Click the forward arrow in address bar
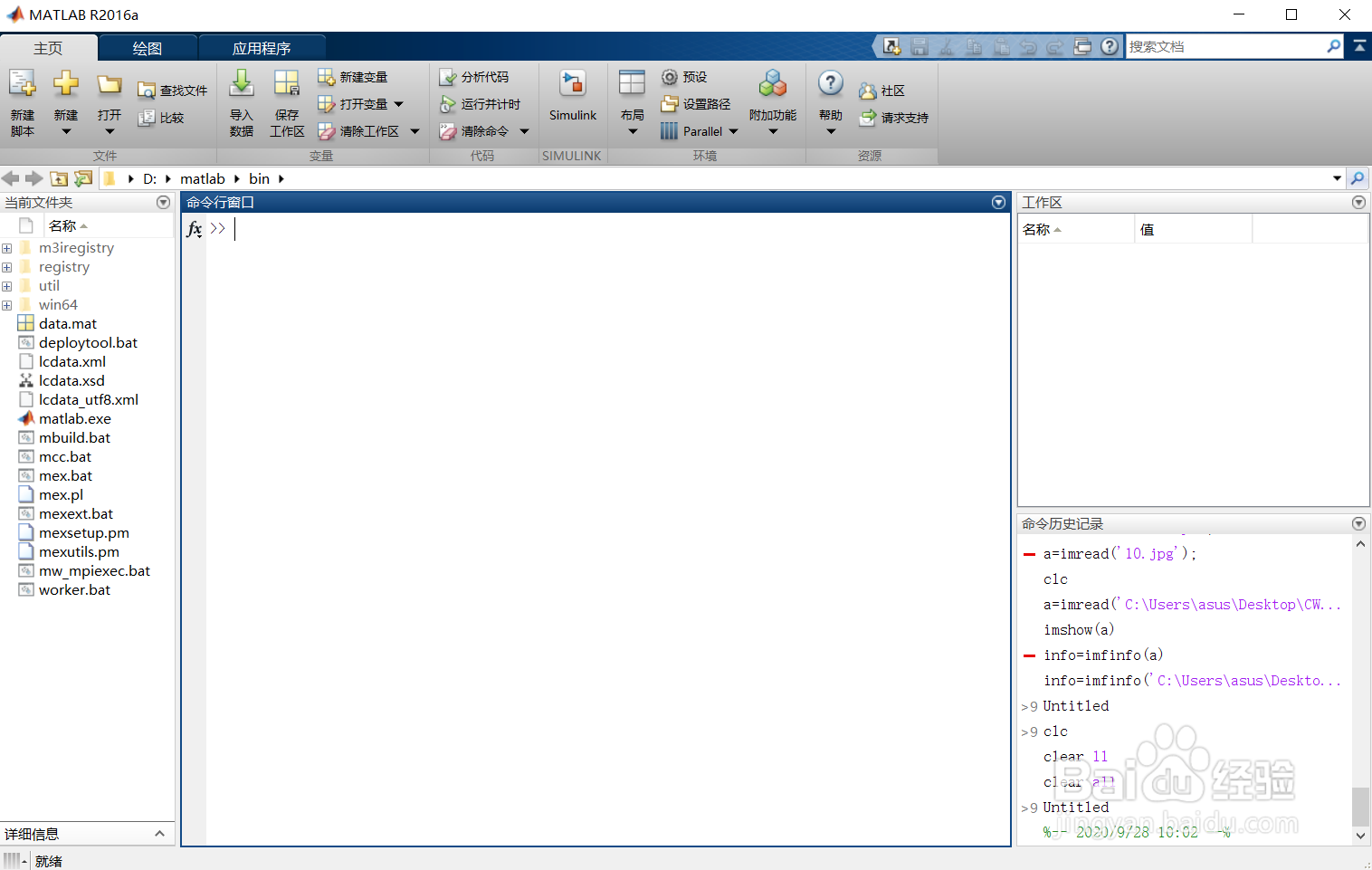The image size is (1372, 870). [x=33, y=178]
